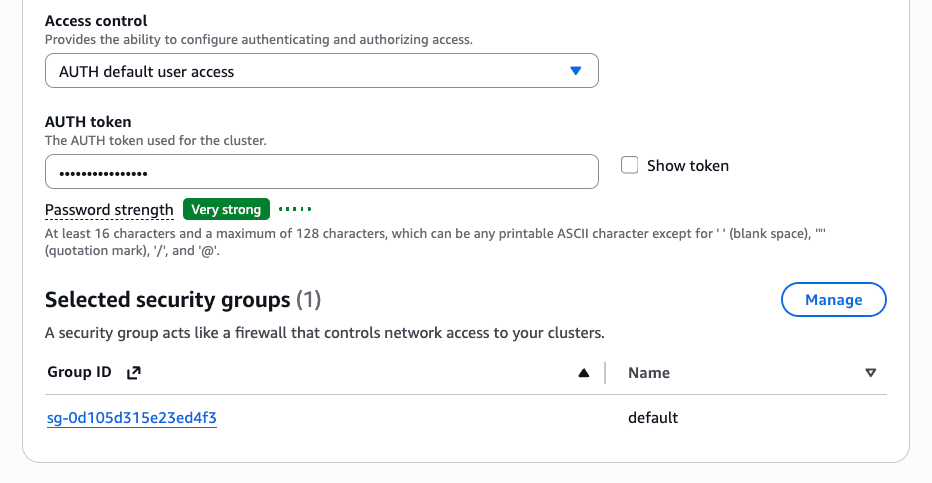The image size is (932, 483).
Task: Focus the AUTH token password field
Action: (322, 172)
